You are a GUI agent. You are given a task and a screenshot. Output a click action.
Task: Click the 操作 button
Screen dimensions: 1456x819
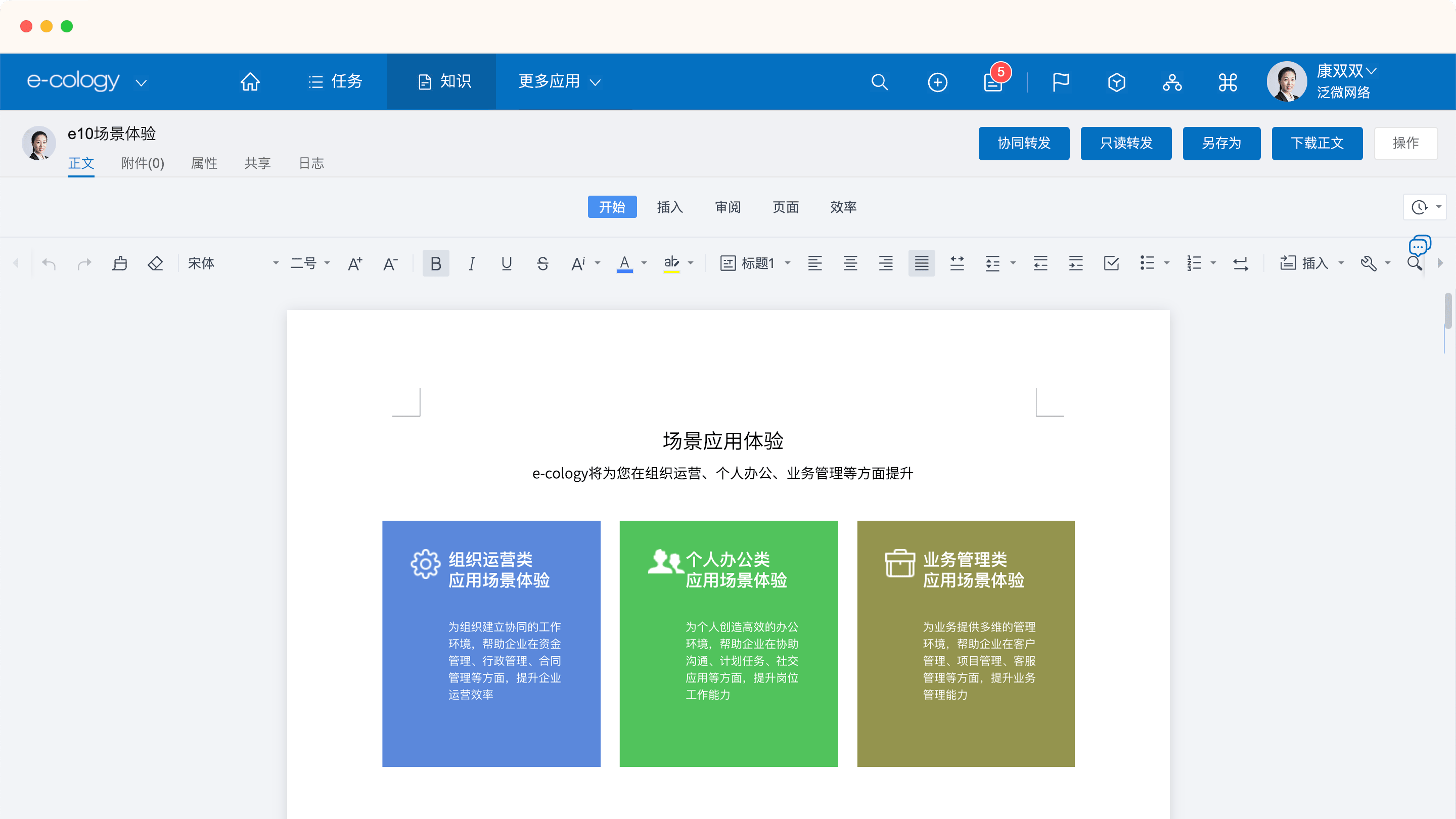click(x=1405, y=144)
